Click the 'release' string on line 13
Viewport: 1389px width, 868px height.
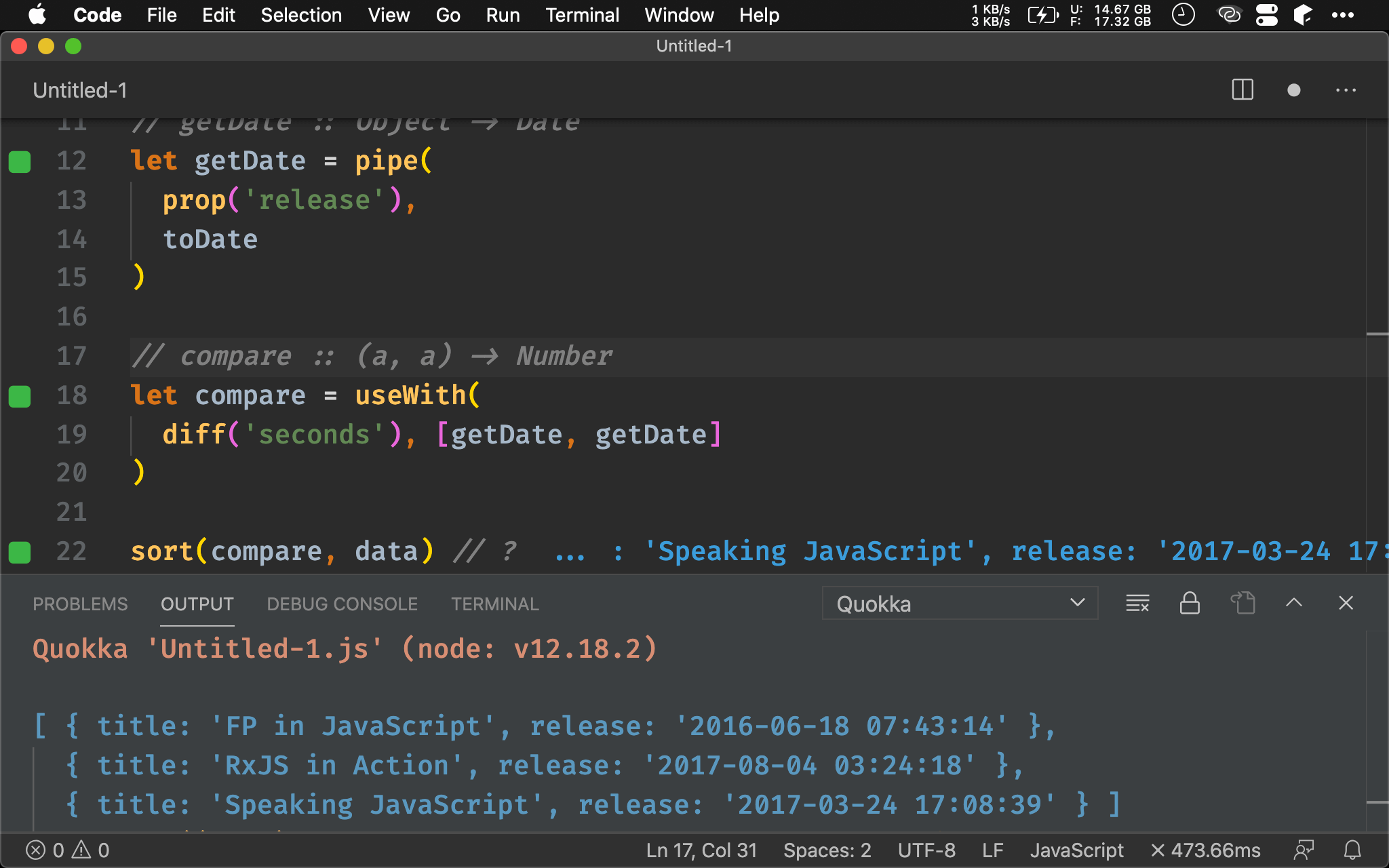(x=314, y=200)
